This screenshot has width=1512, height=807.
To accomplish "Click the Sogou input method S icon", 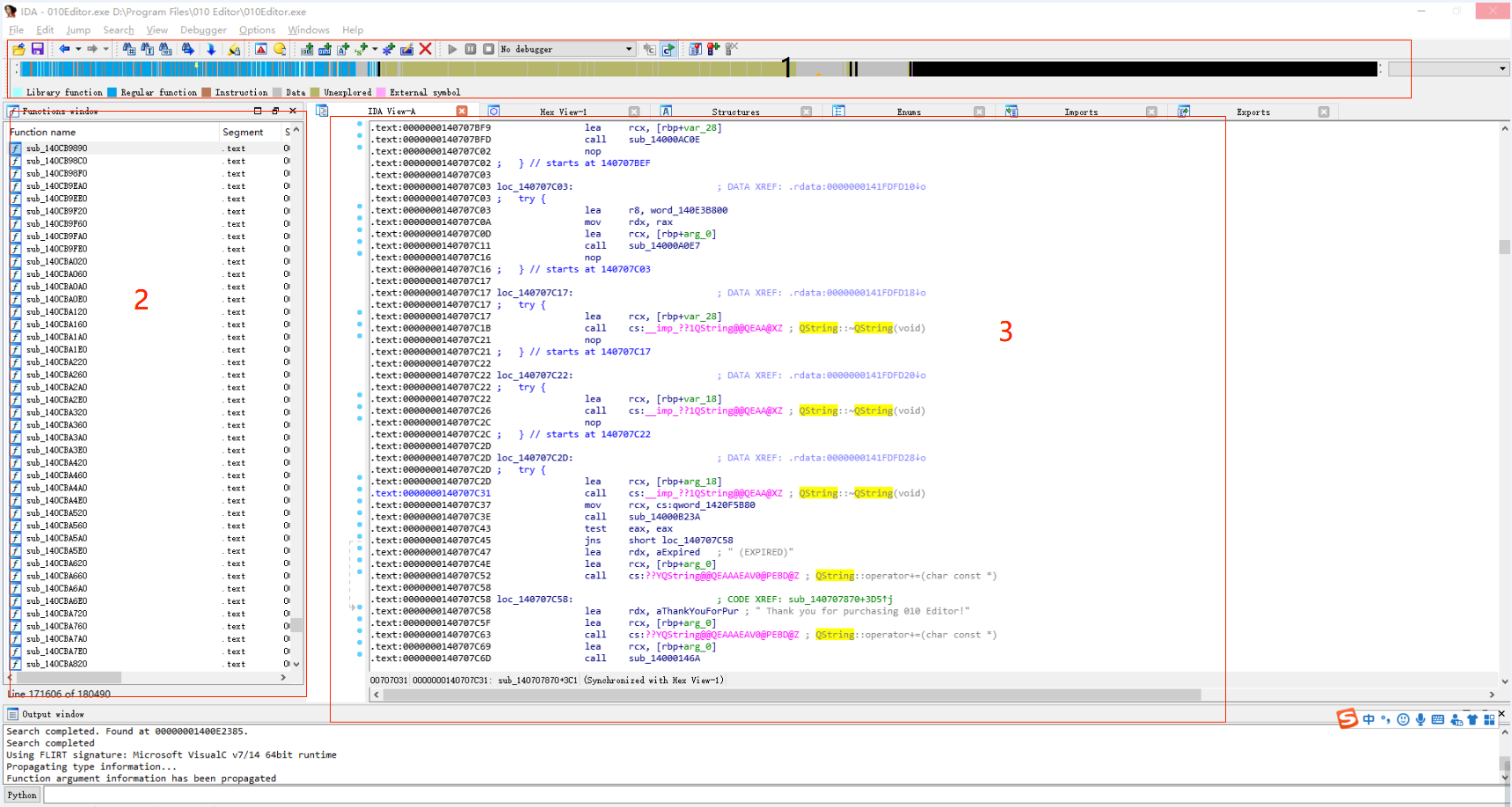I will tap(1347, 719).
